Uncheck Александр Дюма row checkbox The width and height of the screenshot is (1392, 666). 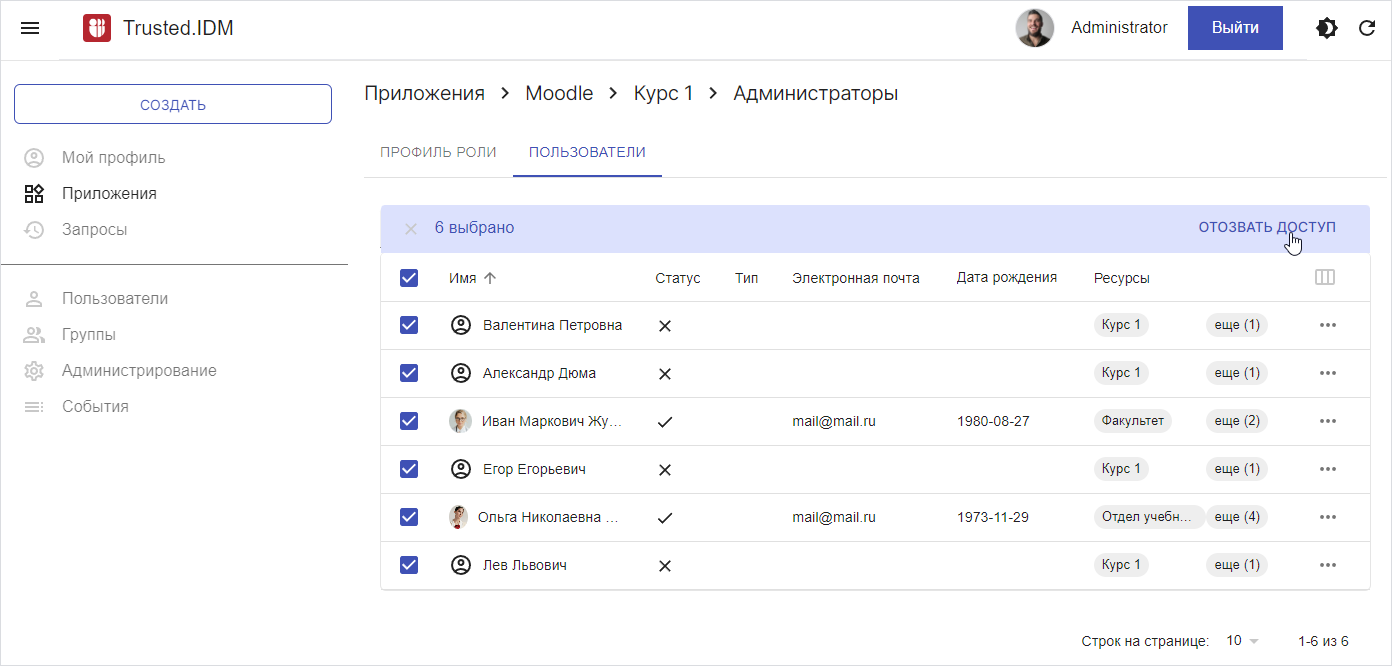pyautogui.click(x=409, y=373)
